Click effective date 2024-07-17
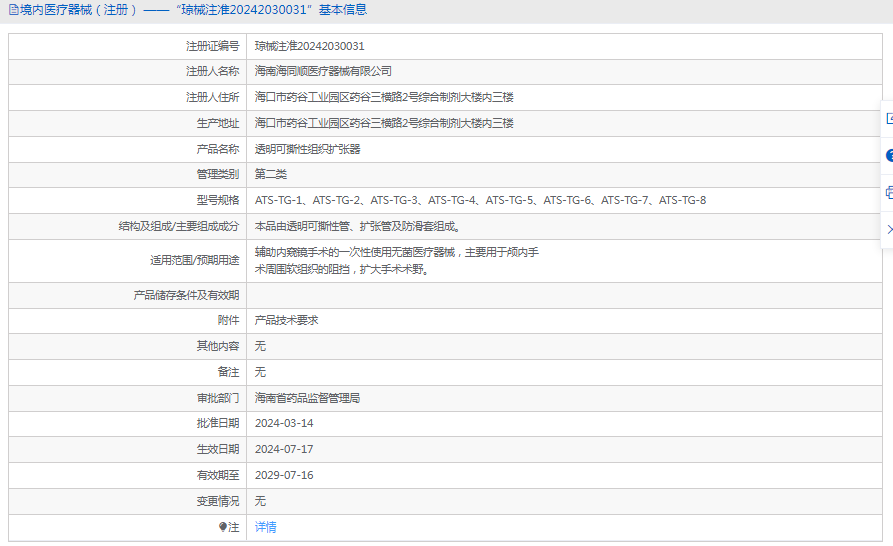 pos(284,449)
